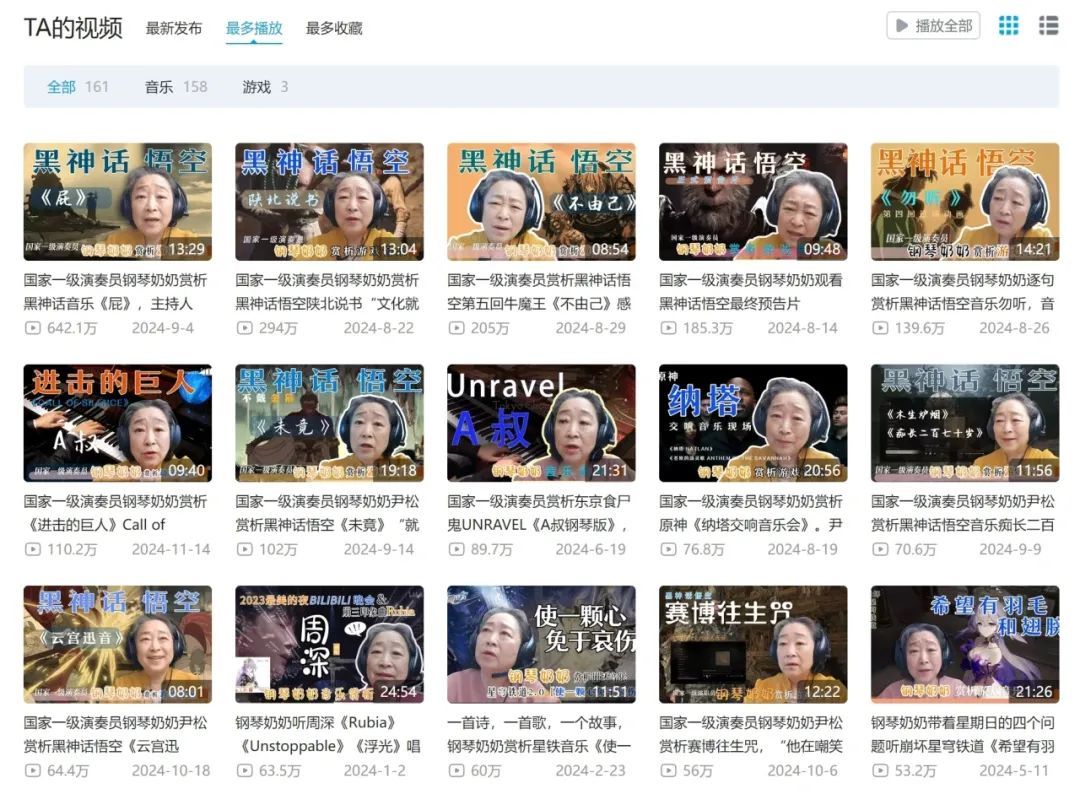Click title about 黑神话悟空《未竟》
Image resolution: width=1080 pixels, height=794 pixels.
(327, 513)
